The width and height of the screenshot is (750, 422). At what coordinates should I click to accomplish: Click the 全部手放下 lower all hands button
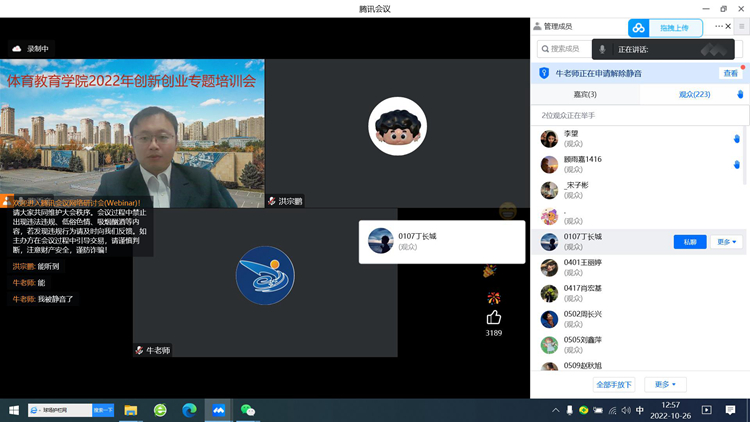pyautogui.click(x=614, y=384)
